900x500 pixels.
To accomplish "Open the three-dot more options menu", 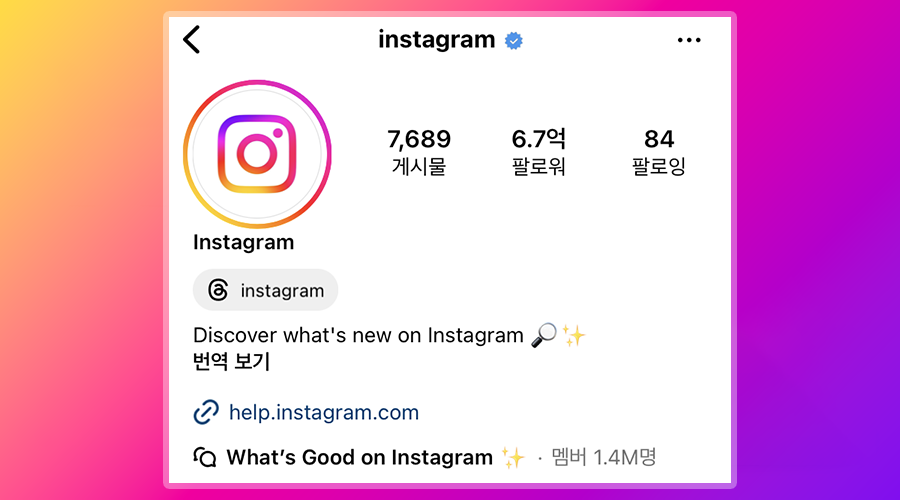I will point(689,40).
